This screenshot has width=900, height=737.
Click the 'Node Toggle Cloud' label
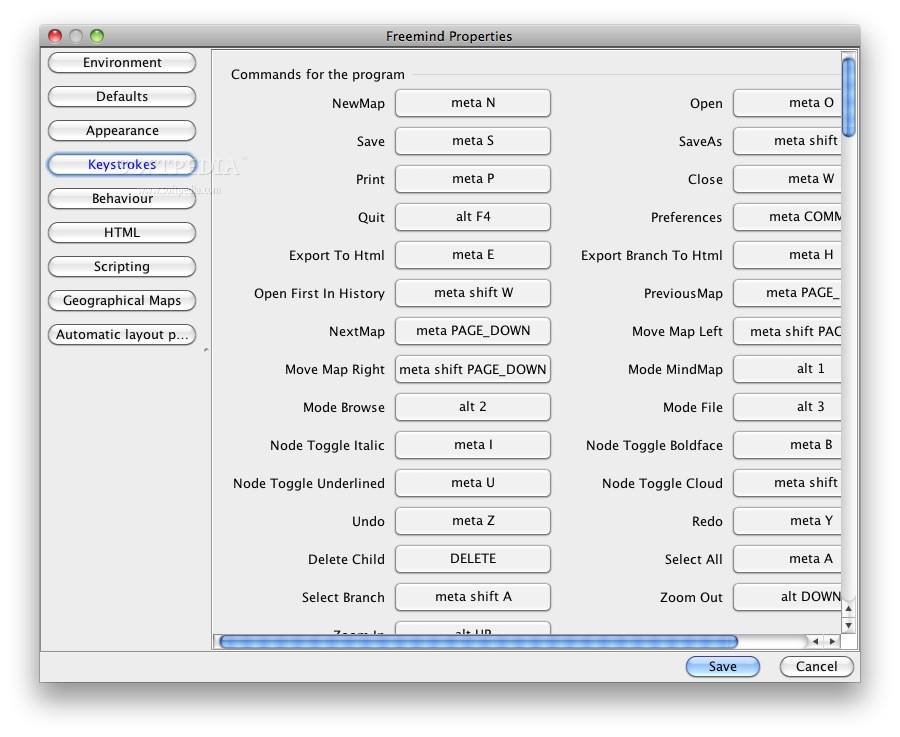coord(662,483)
